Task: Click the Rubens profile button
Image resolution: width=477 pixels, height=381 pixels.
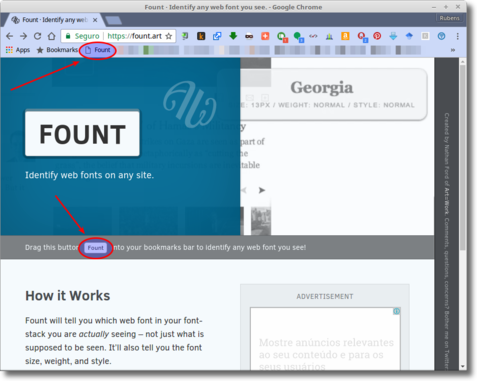Action: [x=449, y=18]
